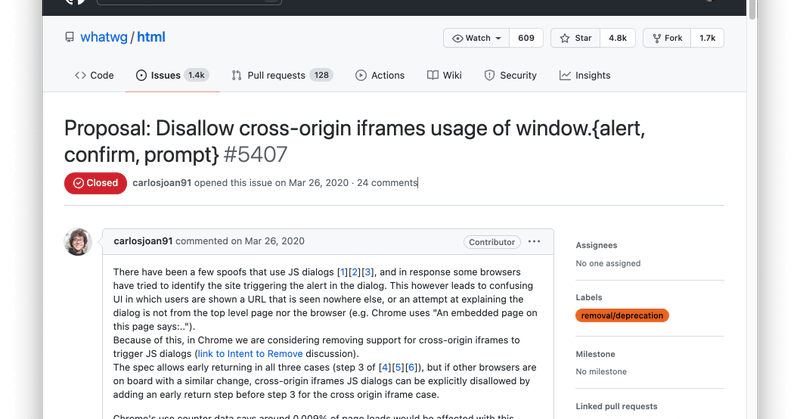Screen dimensions: 800x419
Task: Follow spec reference link [6]
Action: [x=411, y=367]
